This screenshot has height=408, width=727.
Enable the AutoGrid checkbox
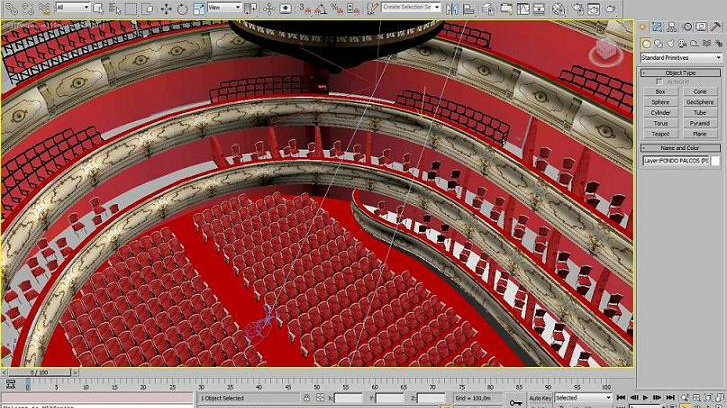pyautogui.click(x=659, y=82)
